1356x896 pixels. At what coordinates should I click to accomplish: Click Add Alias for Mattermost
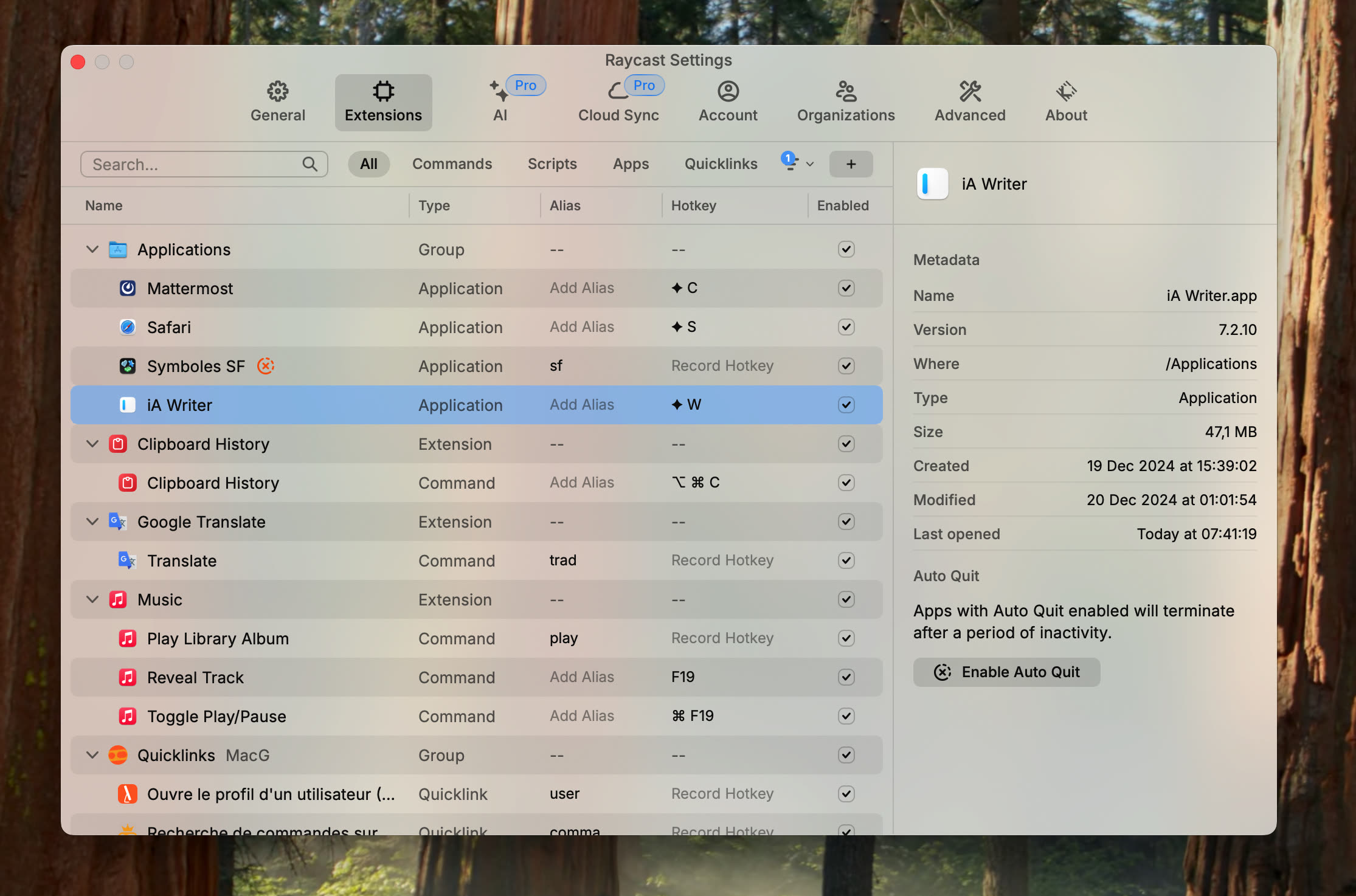click(x=581, y=288)
